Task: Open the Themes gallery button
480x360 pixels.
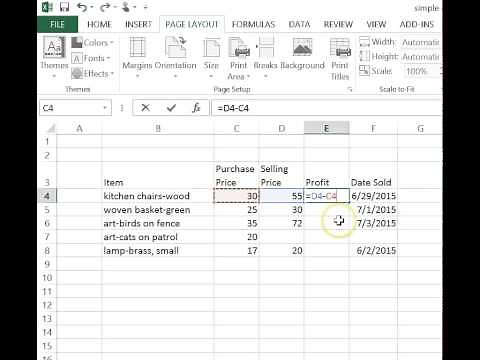Action: tap(54, 57)
